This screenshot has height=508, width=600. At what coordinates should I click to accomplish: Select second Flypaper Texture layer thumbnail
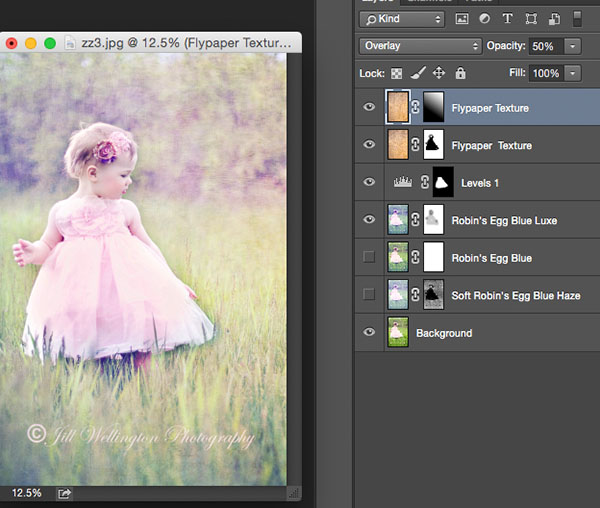398,144
